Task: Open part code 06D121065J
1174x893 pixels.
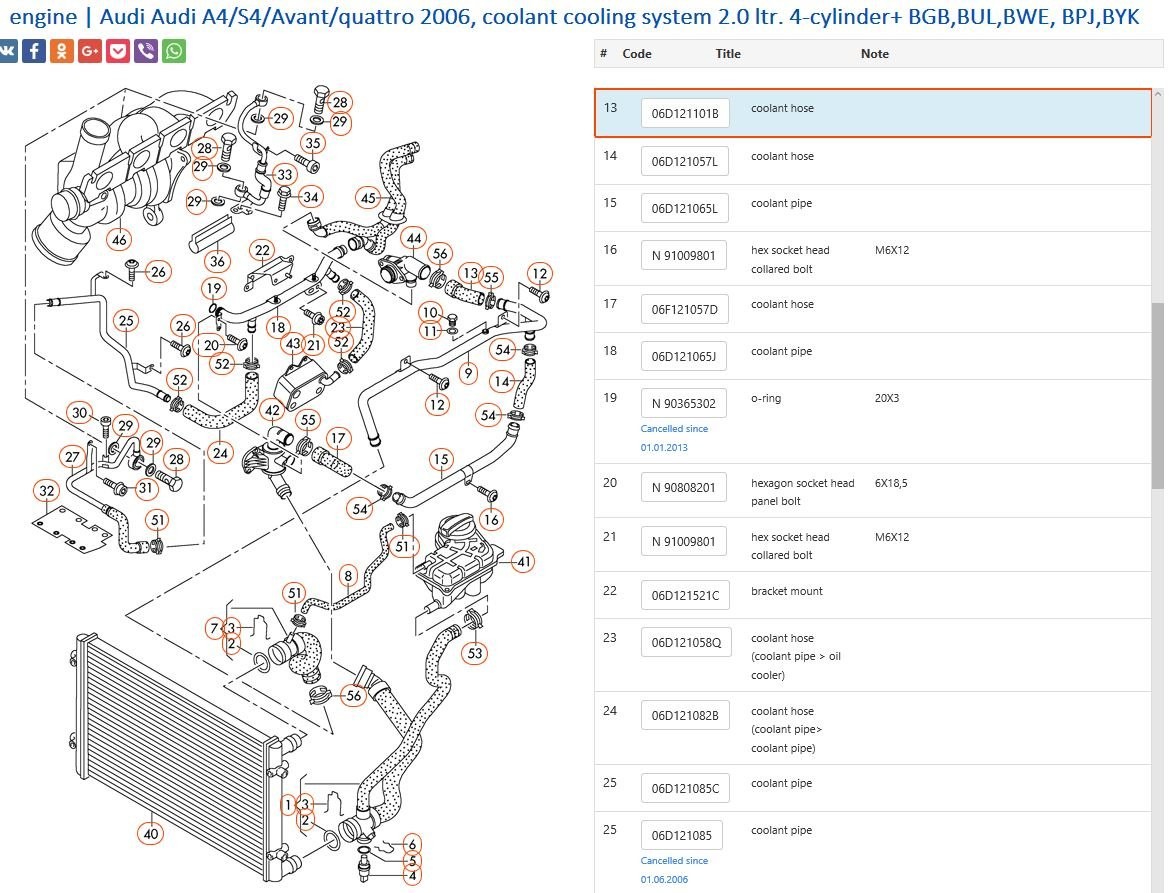Action: [x=684, y=356]
